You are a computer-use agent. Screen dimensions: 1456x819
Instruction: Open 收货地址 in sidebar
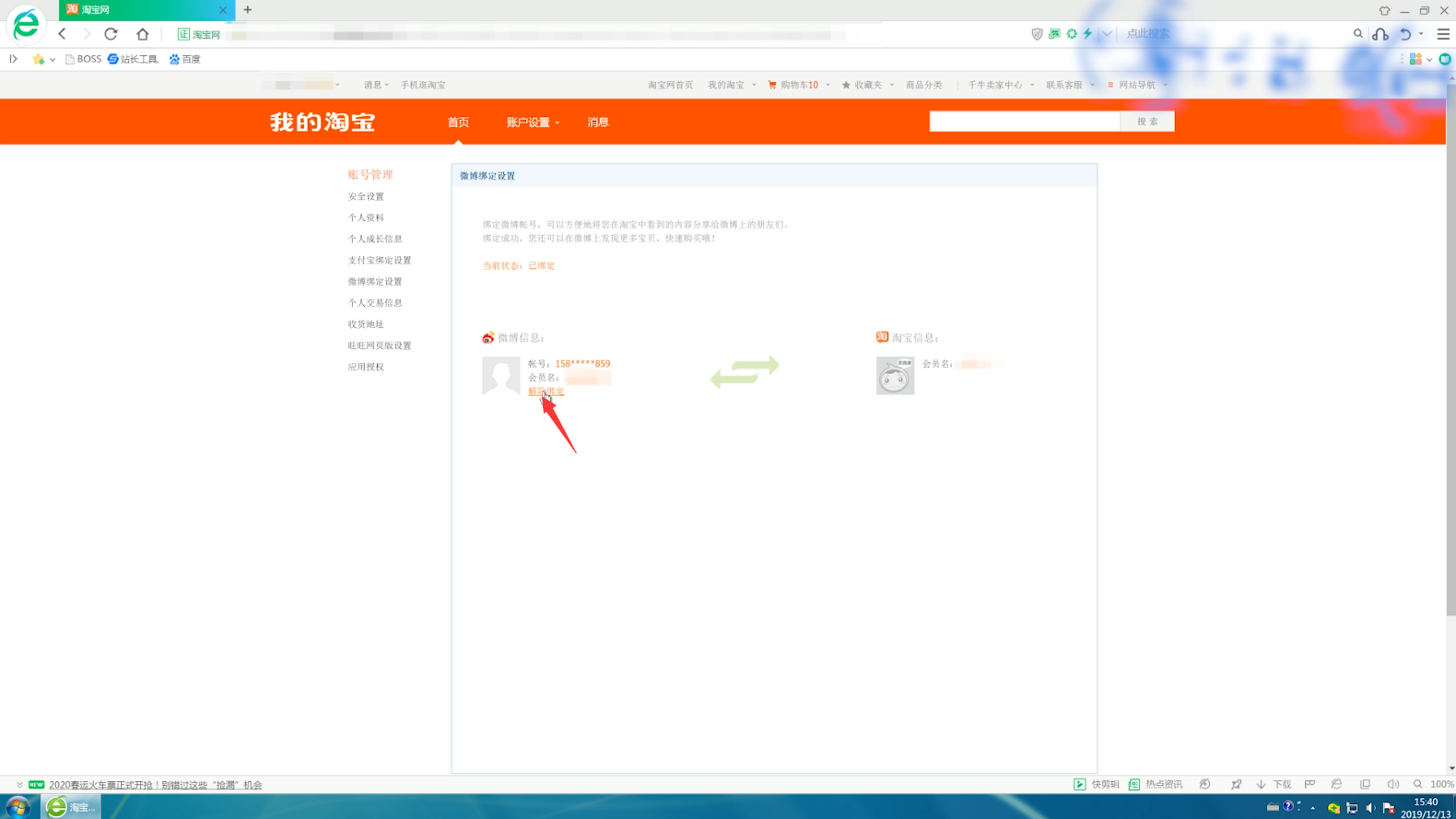(x=366, y=324)
